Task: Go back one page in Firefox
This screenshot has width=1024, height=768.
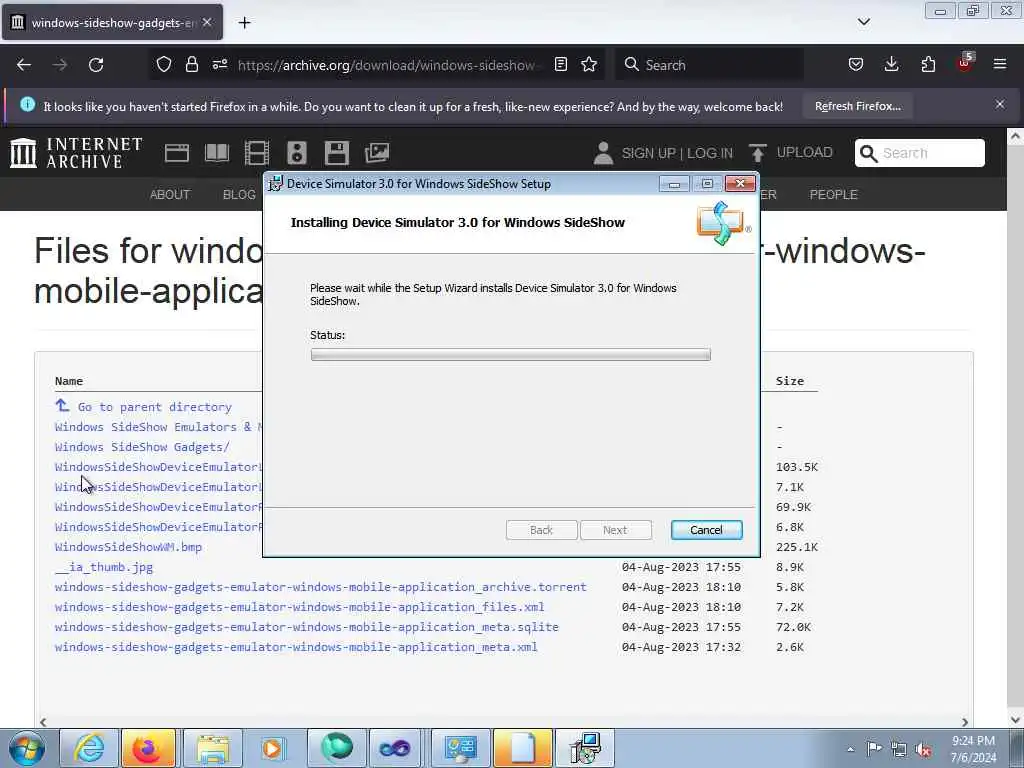Action: [x=24, y=65]
